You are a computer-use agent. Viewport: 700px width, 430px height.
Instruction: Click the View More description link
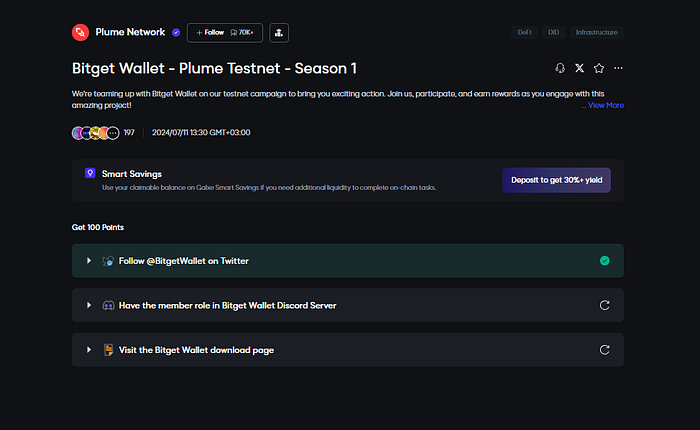[605, 105]
